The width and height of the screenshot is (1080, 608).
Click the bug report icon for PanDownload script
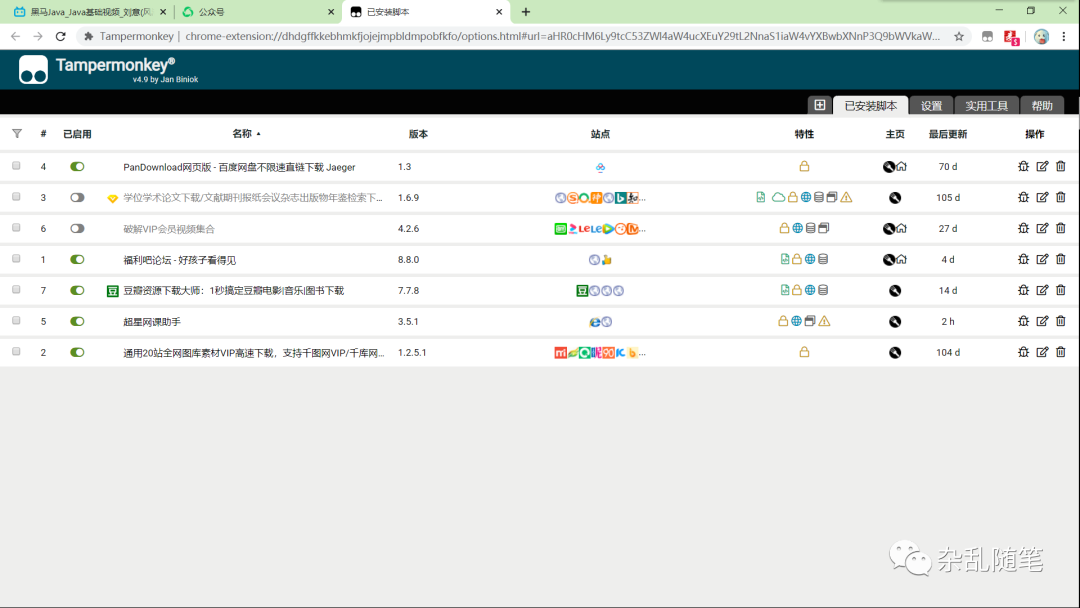[x=1022, y=167]
